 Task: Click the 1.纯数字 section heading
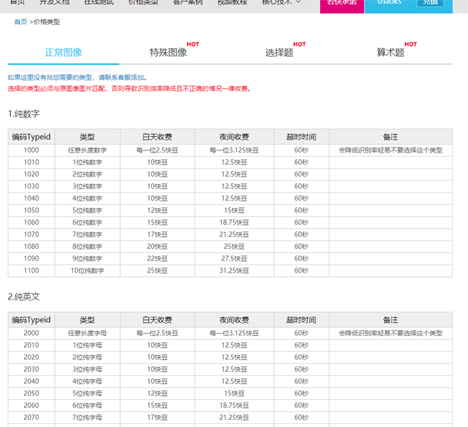point(24,114)
